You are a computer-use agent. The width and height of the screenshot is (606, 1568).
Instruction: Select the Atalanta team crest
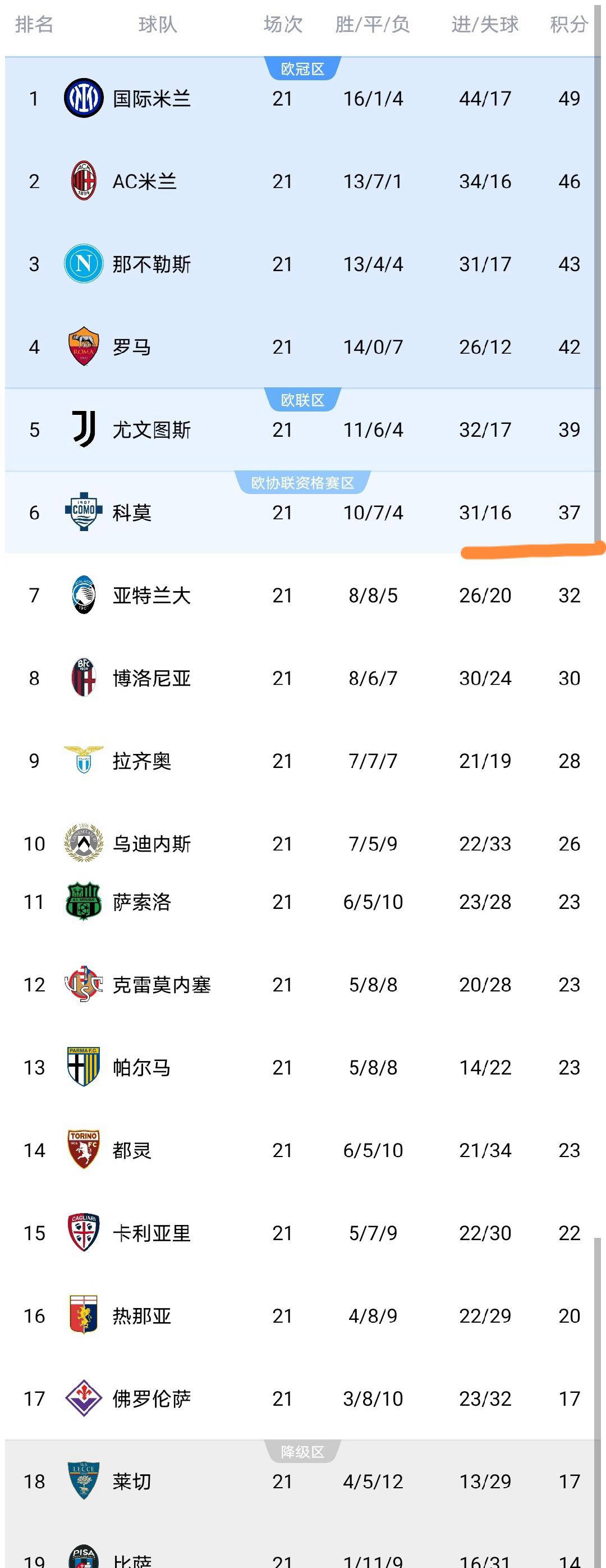pos(84,595)
